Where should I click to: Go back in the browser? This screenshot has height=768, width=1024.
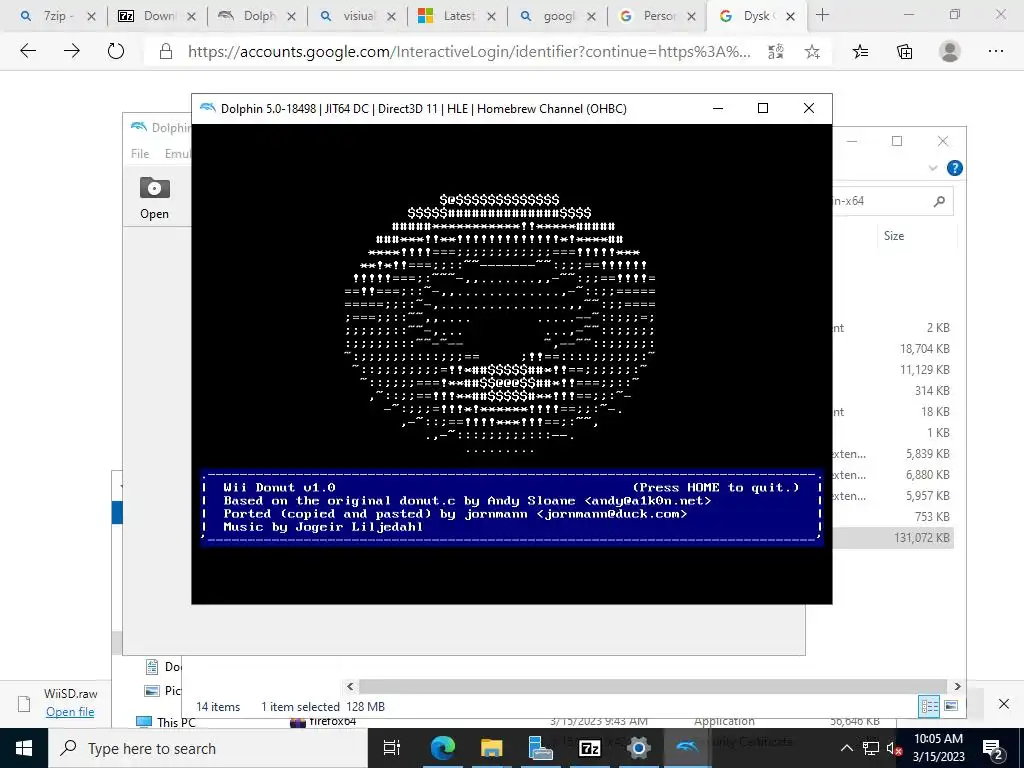coord(27,51)
